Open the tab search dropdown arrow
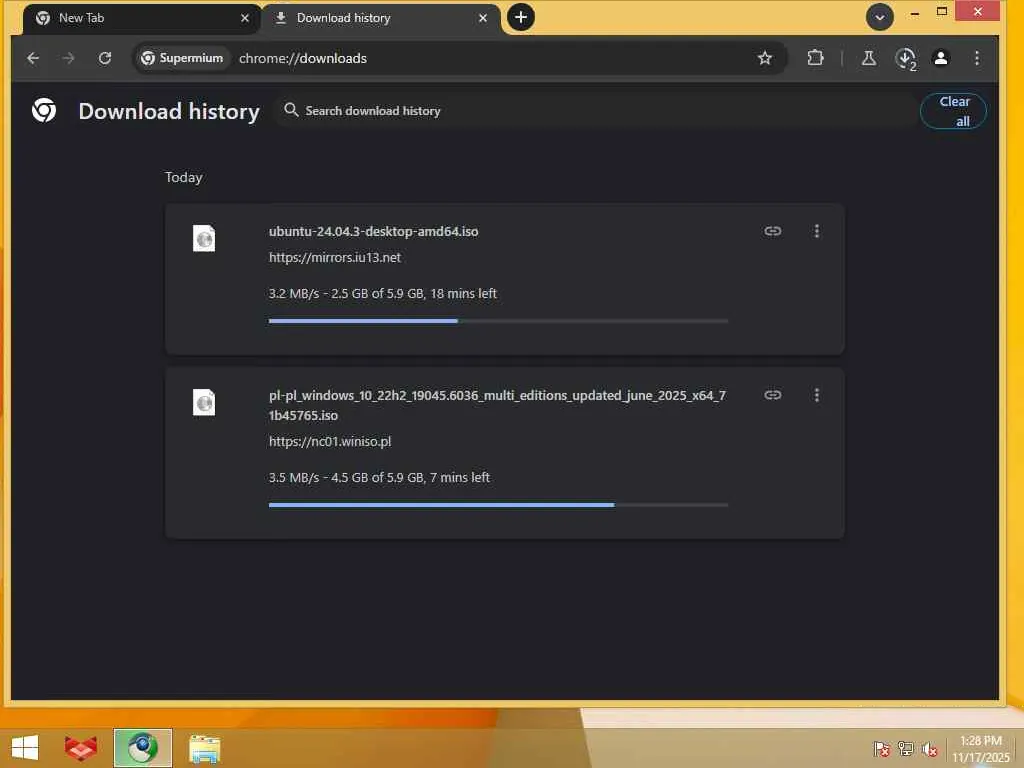Image resolution: width=1024 pixels, height=768 pixels. [x=880, y=17]
